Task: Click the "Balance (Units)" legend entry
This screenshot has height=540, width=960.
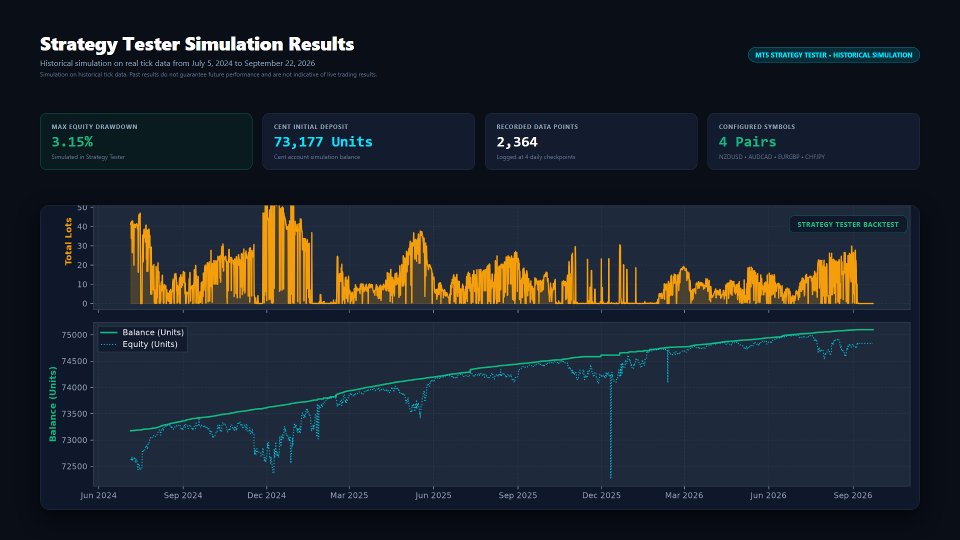Action: (153, 332)
